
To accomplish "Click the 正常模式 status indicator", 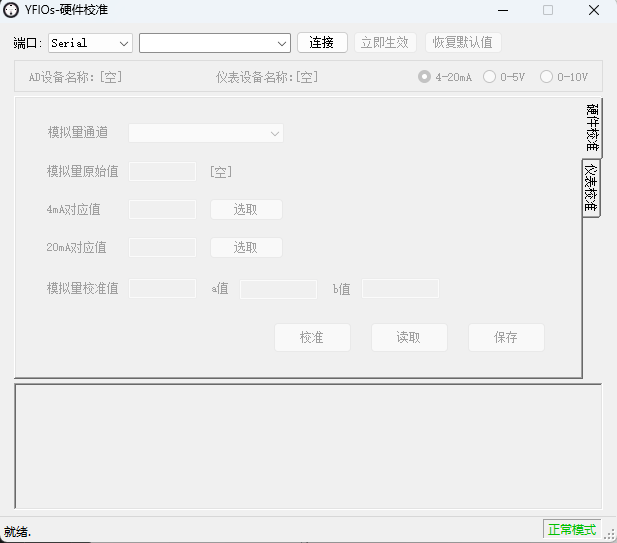I will tap(572, 530).
